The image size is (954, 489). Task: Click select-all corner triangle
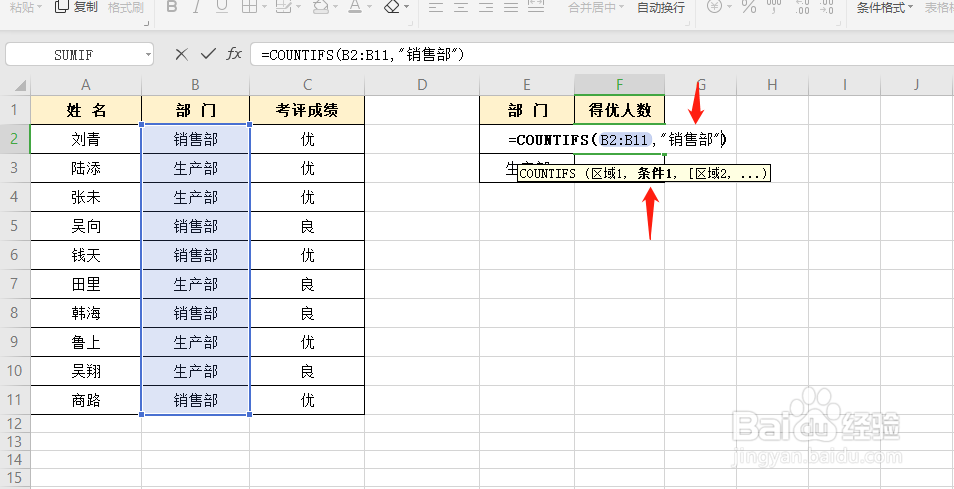tap(20, 85)
